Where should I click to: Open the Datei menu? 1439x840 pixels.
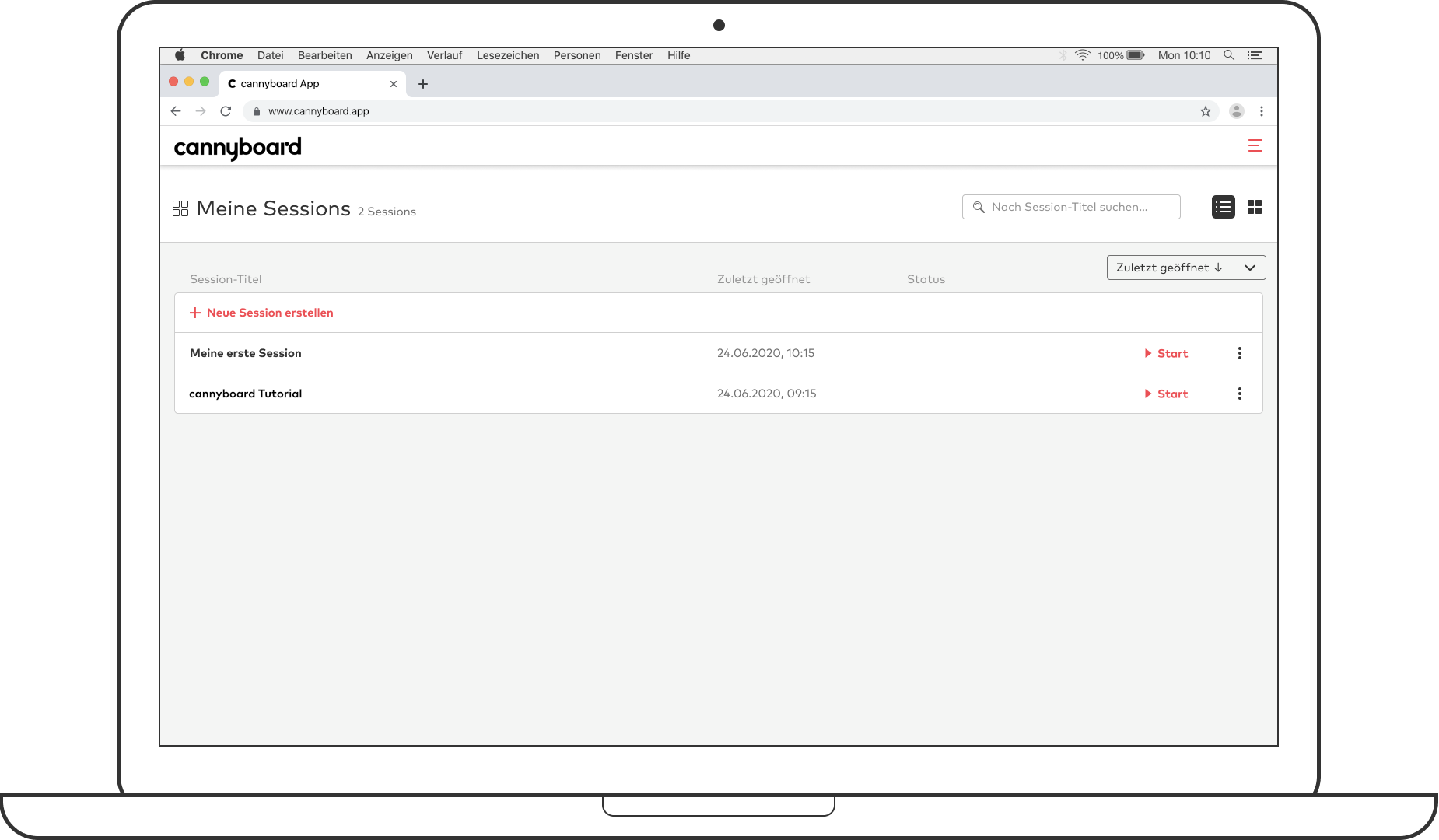(x=271, y=55)
